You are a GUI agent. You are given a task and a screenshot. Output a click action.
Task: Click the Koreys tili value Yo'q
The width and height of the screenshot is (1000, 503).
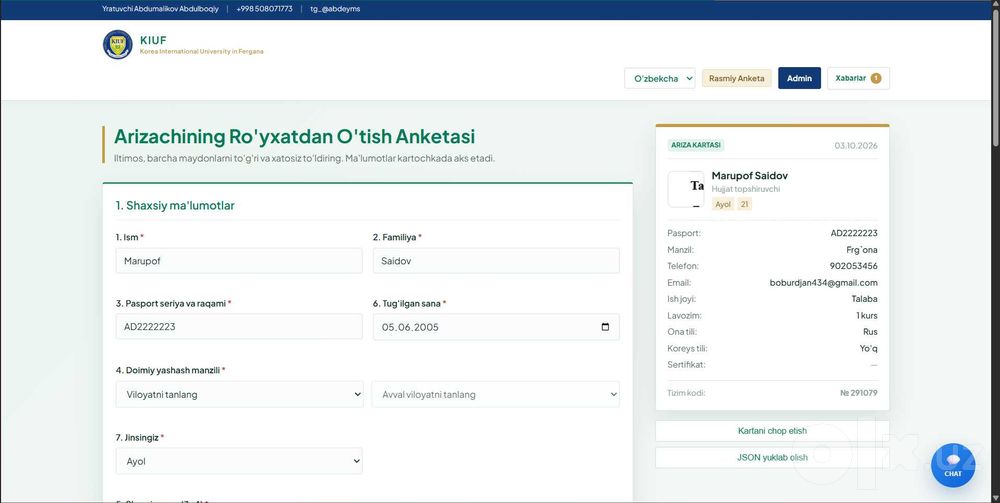(869, 348)
